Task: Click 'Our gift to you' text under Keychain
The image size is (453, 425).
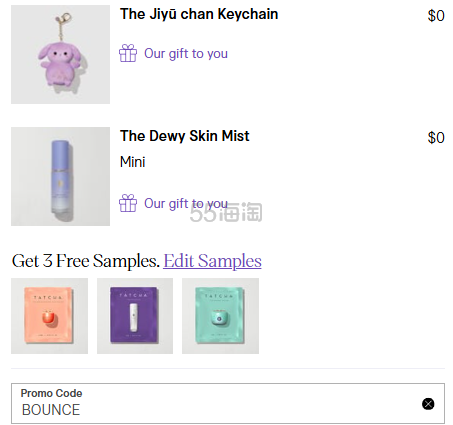Action: tap(186, 54)
